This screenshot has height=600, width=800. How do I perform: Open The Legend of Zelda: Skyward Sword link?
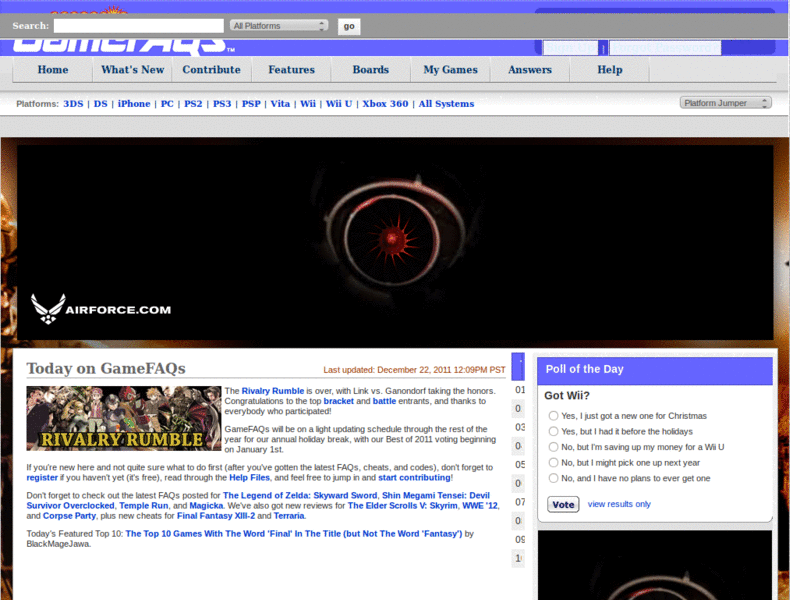(x=300, y=495)
